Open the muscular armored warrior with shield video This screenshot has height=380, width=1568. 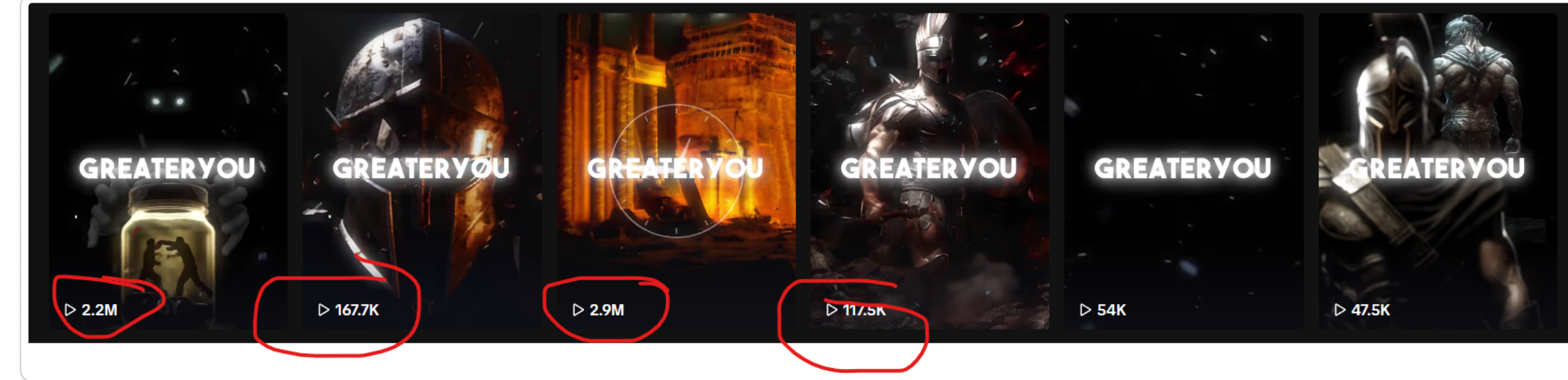pos(930,171)
